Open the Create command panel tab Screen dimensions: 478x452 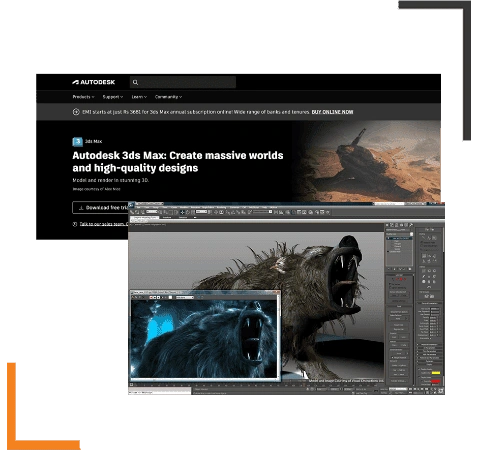tap(387, 225)
